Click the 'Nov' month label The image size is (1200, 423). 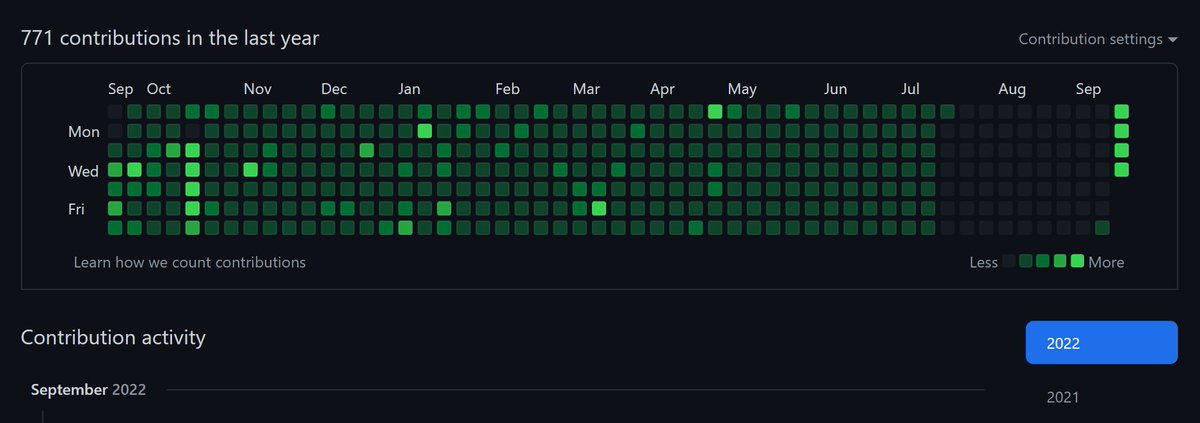(257, 90)
